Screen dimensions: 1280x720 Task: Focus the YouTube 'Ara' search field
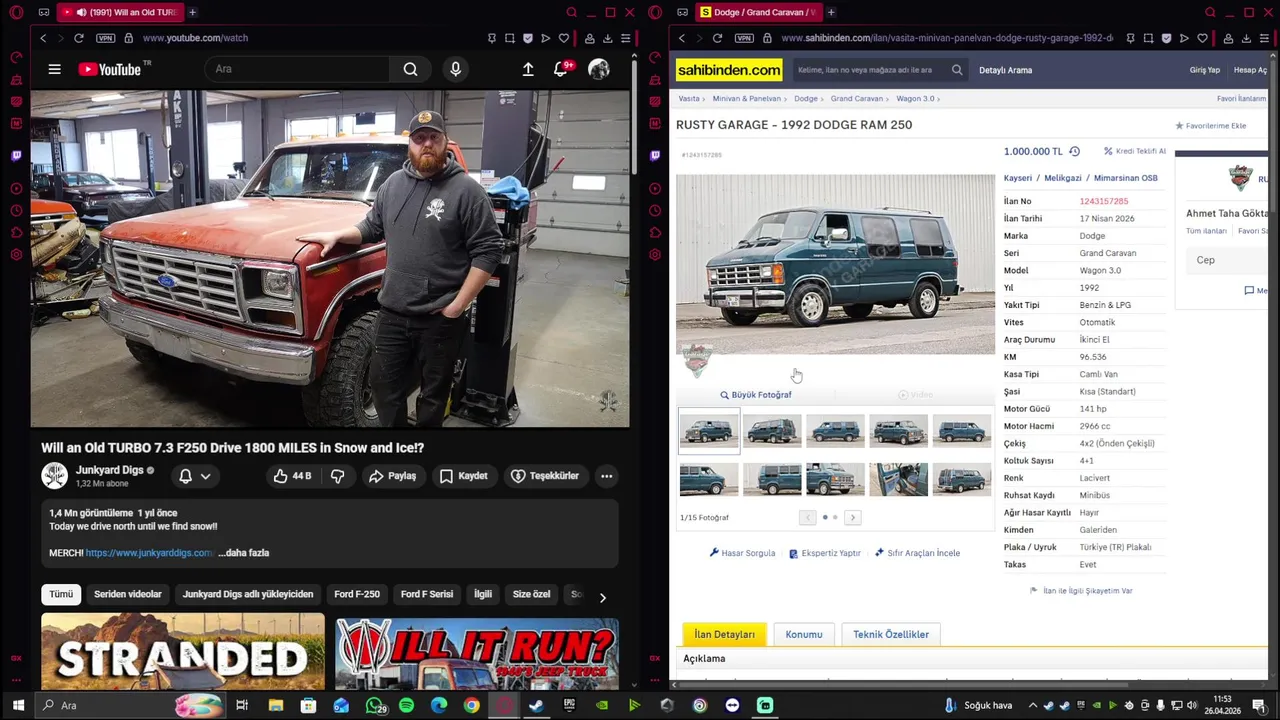[298, 69]
